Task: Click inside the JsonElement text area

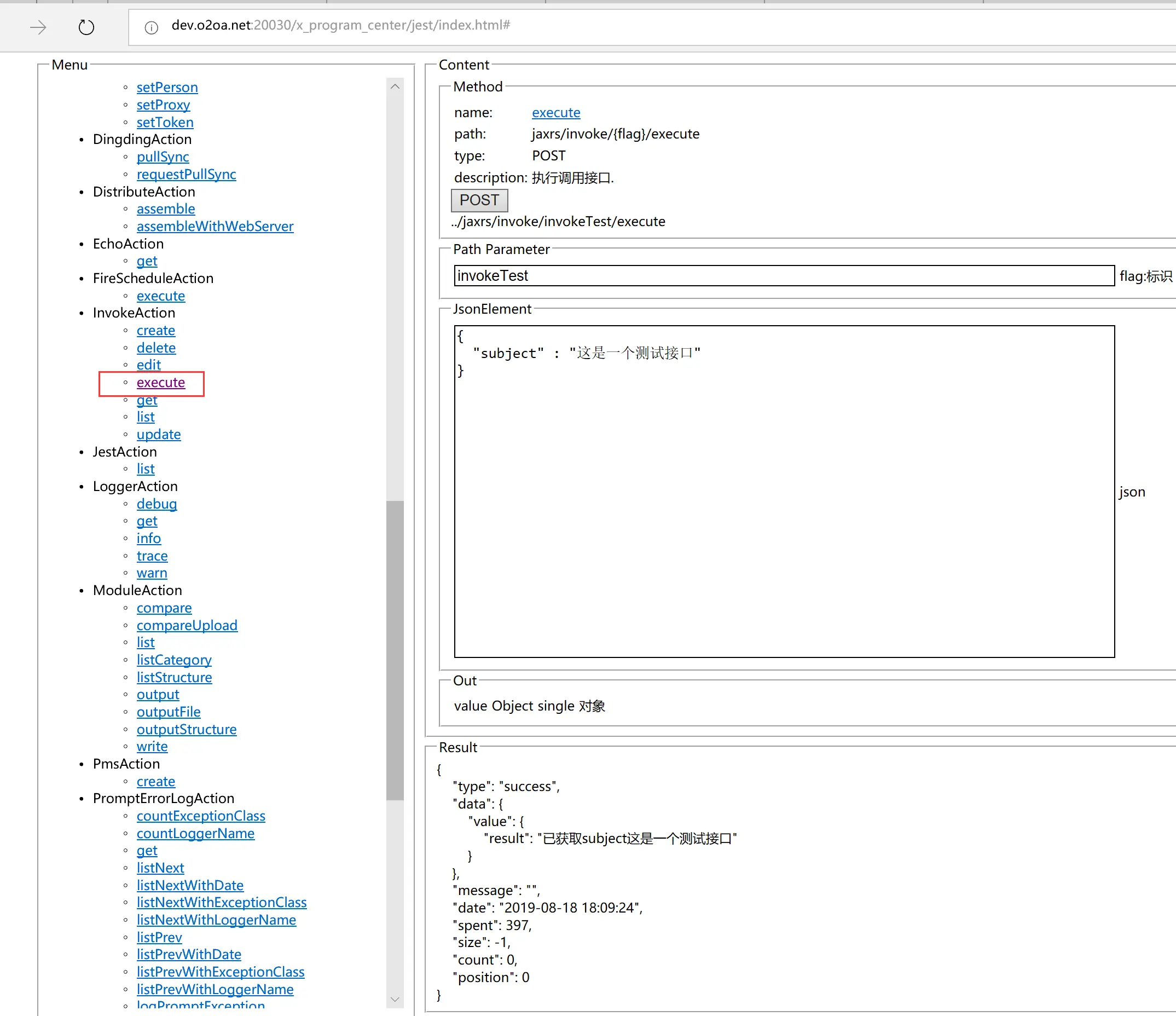Action: coord(783,491)
